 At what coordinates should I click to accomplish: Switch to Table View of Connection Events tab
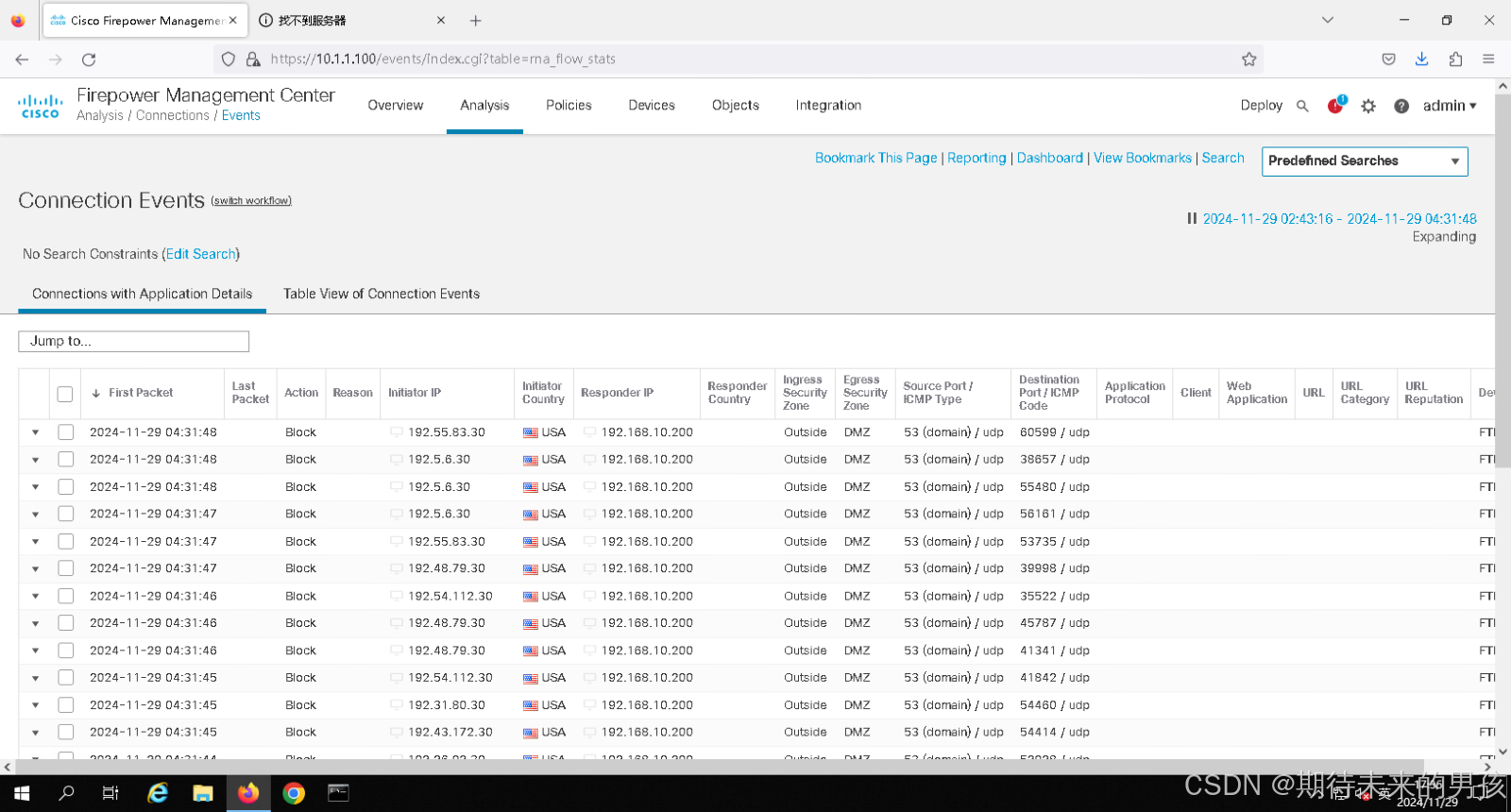pos(382,294)
